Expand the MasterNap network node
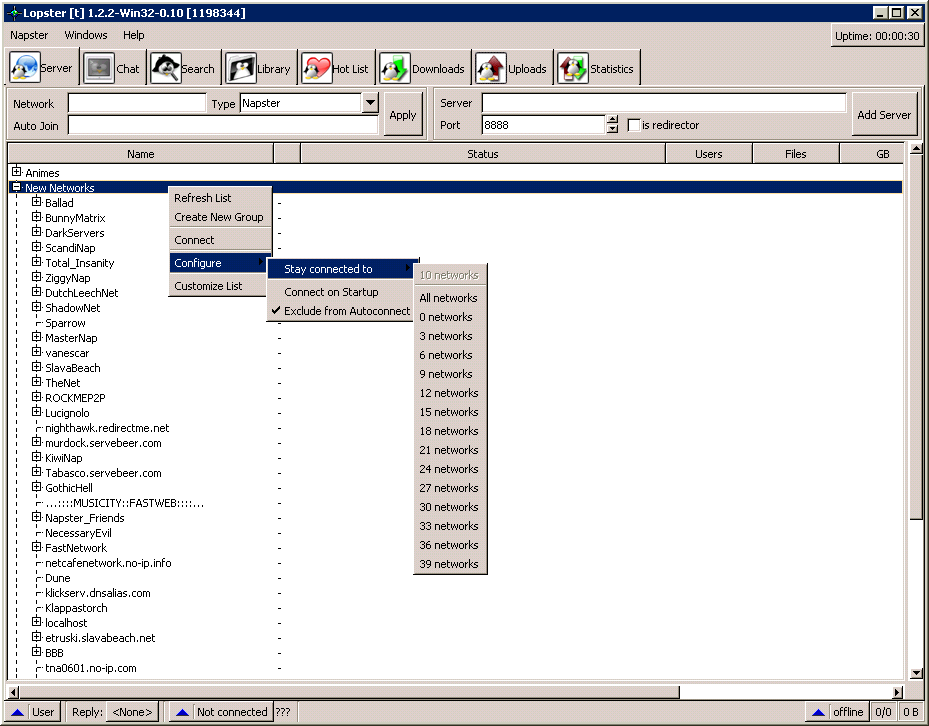Image resolution: width=929 pixels, height=726 pixels. [37, 337]
